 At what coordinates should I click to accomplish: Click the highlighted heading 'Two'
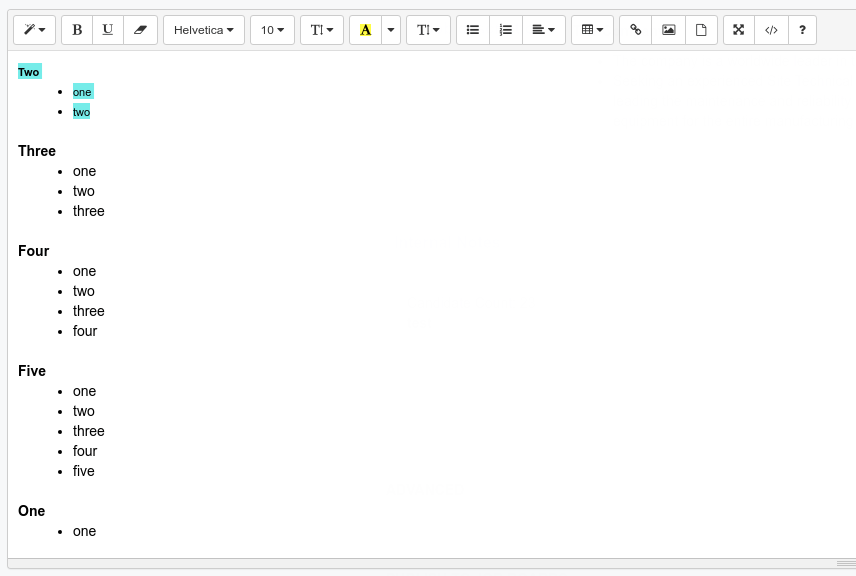tap(29, 72)
